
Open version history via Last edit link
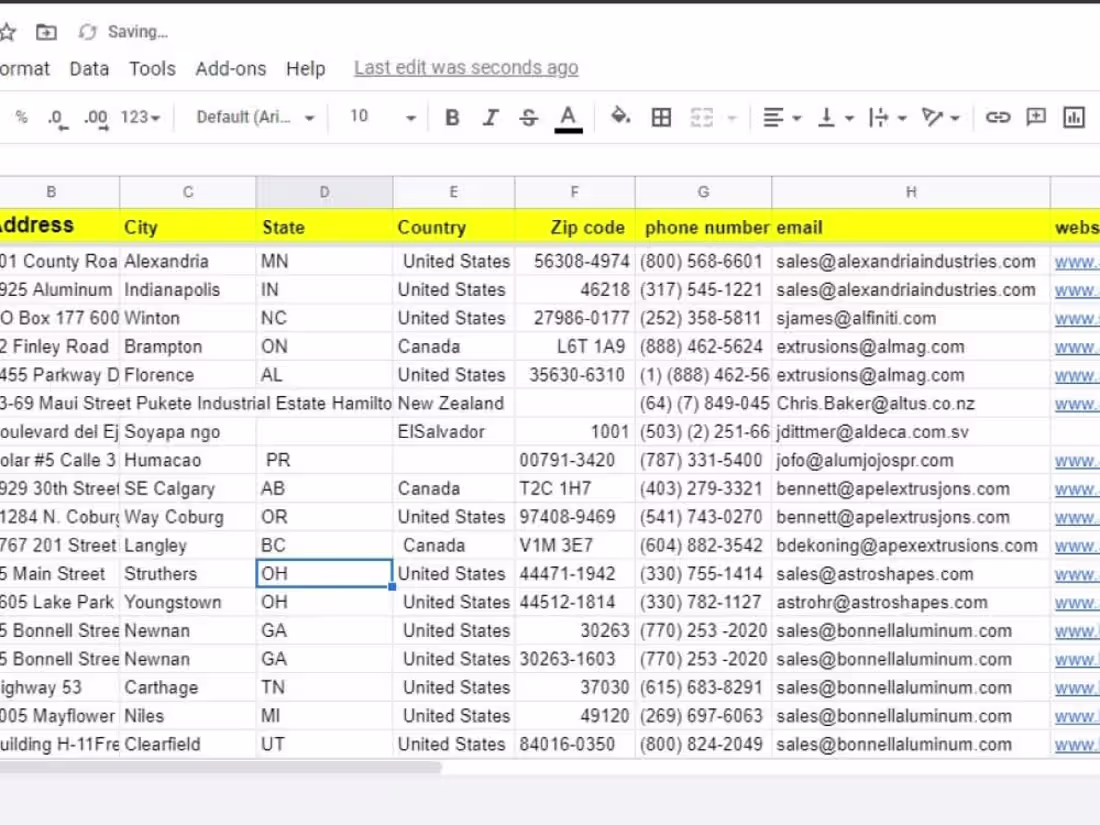(465, 67)
